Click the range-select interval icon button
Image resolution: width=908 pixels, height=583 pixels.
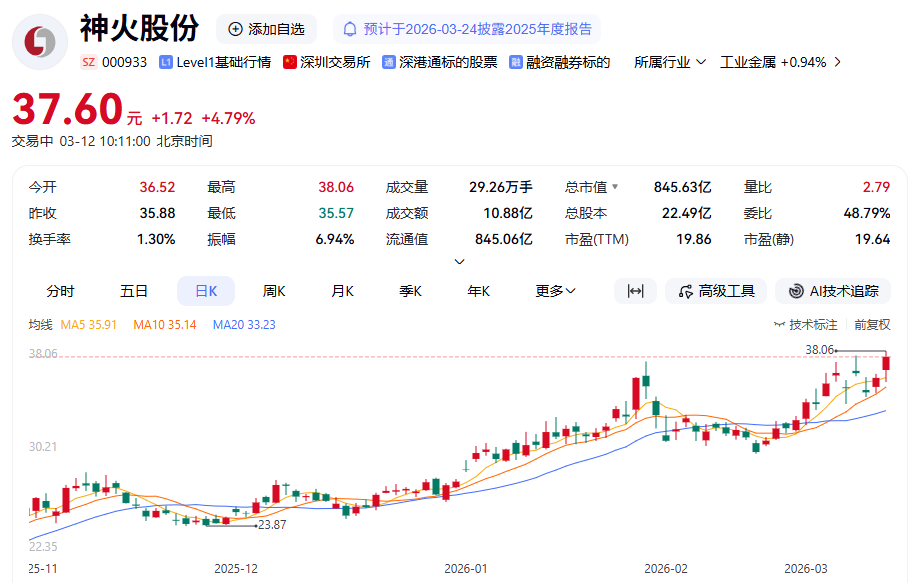(x=635, y=291)
